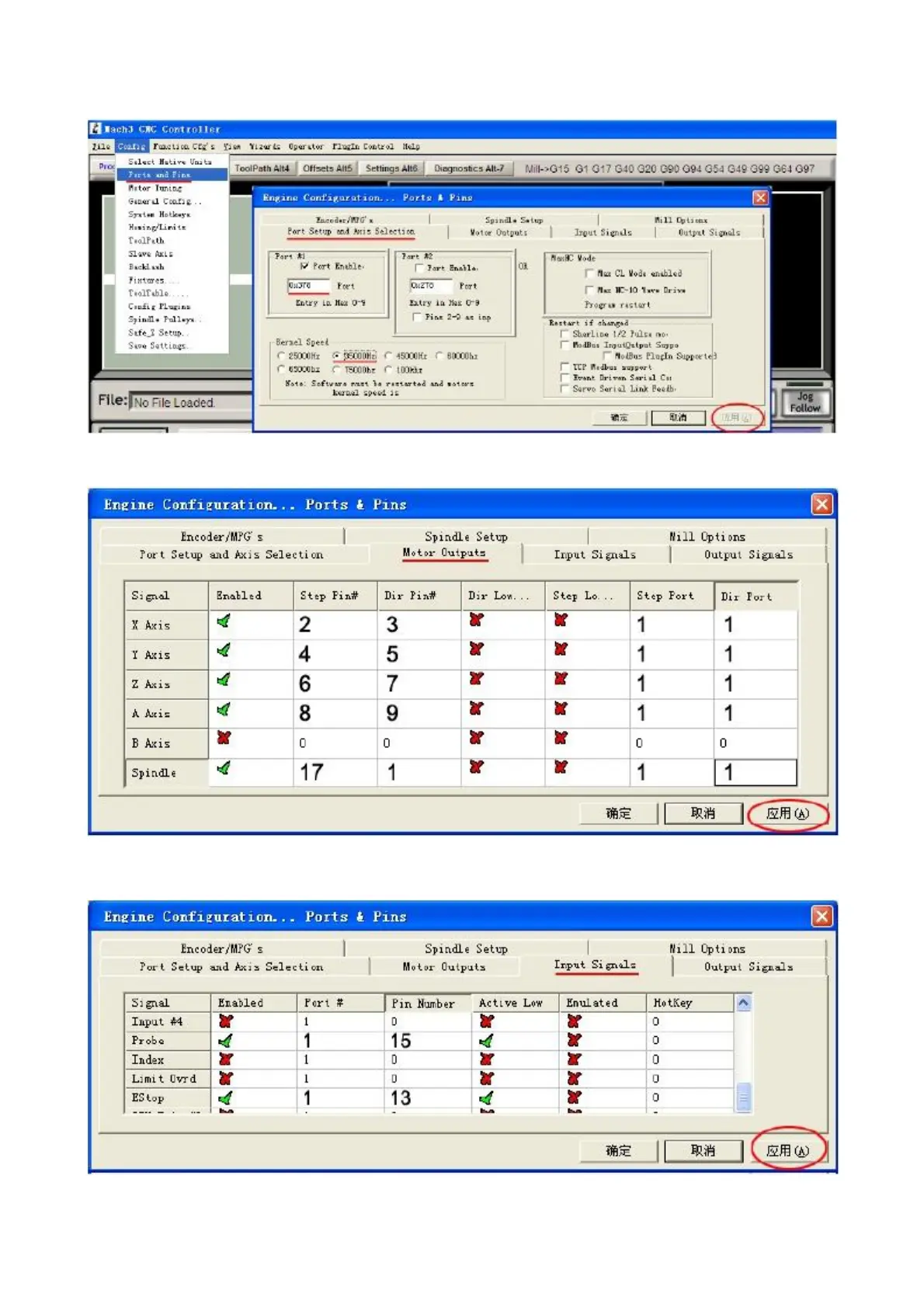
Task: Click Spindle Dir LowActive red cross
Action: 476,767
